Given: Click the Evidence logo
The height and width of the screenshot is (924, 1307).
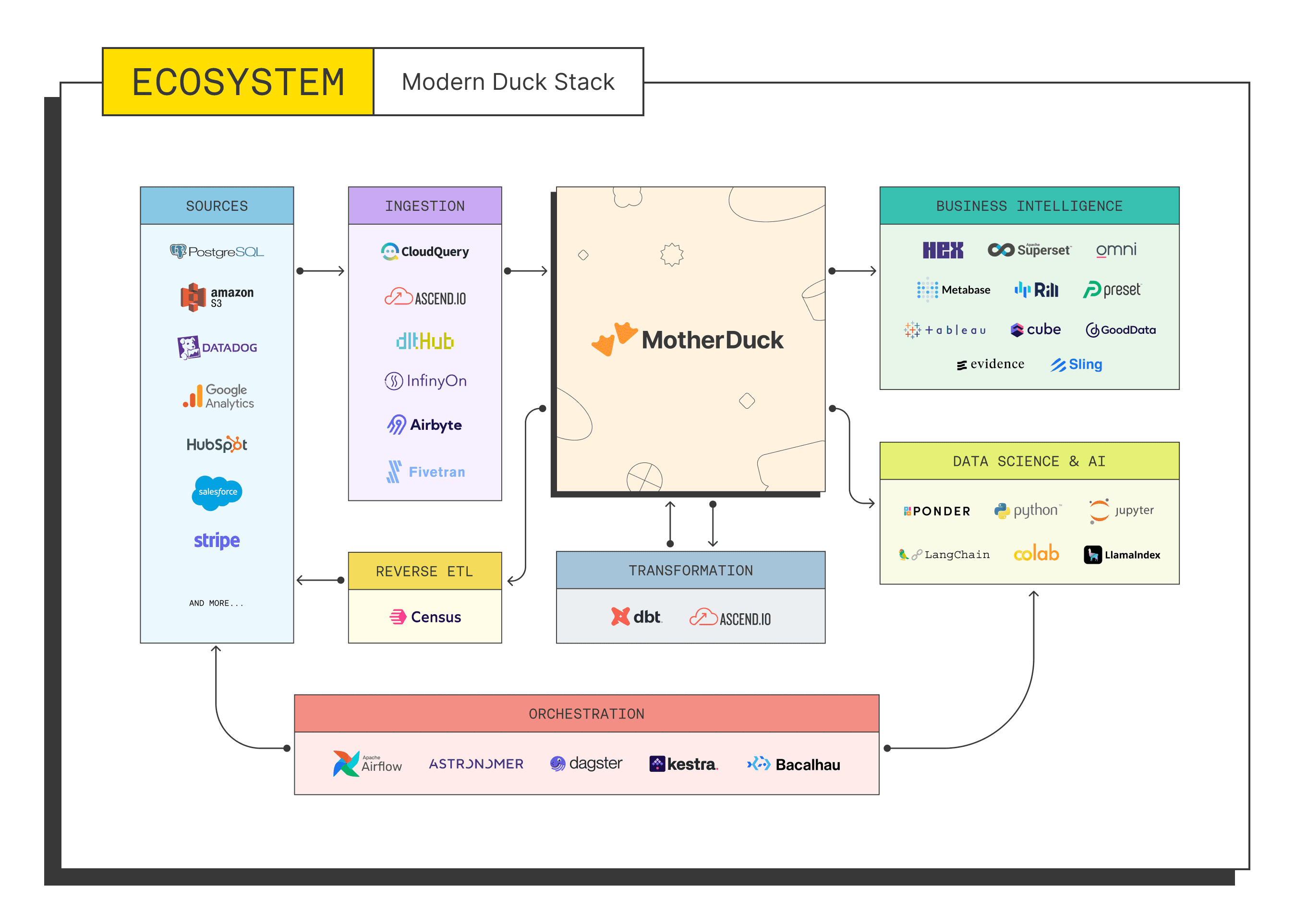Looking at the screenshot, I should 990,364.
